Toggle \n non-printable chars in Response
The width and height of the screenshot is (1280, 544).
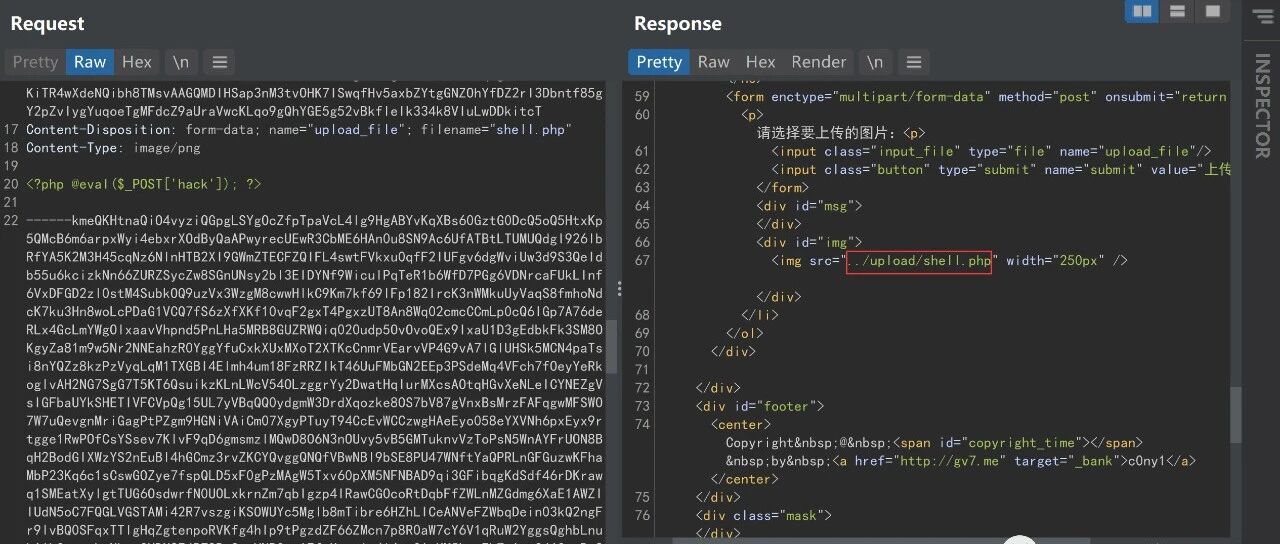click(874, 62)
